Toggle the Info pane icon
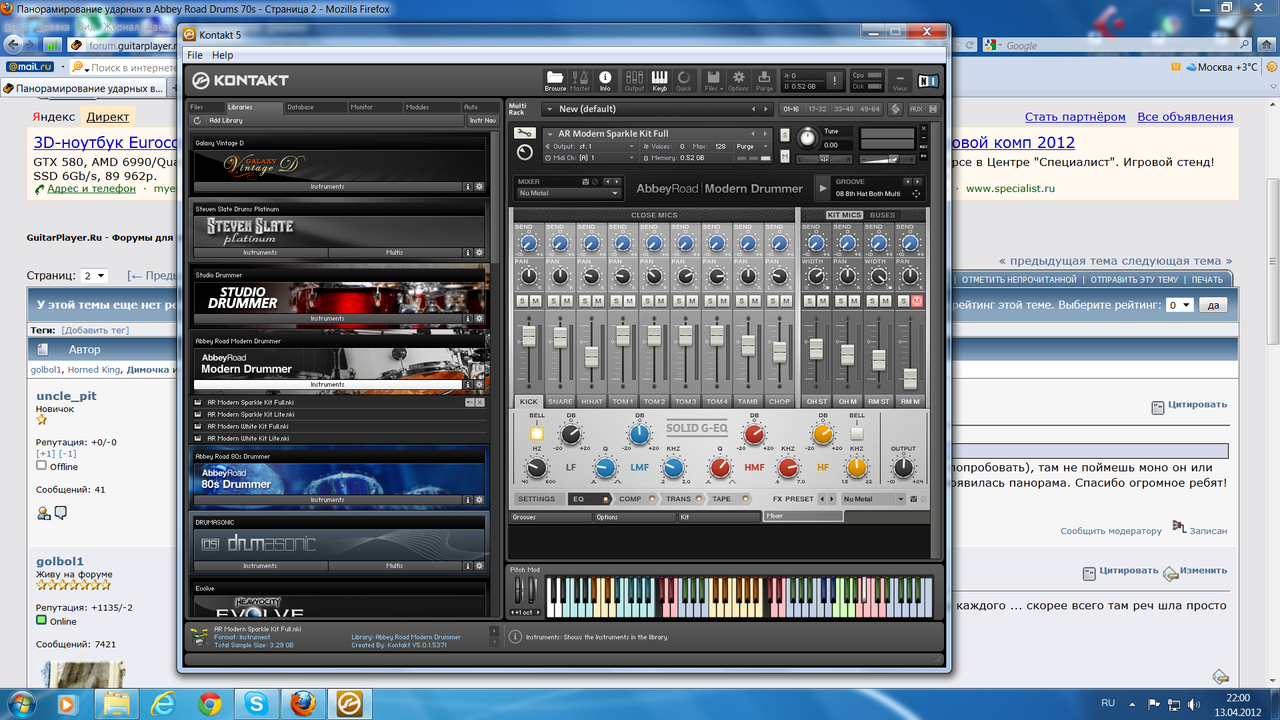 pos(605,80)
